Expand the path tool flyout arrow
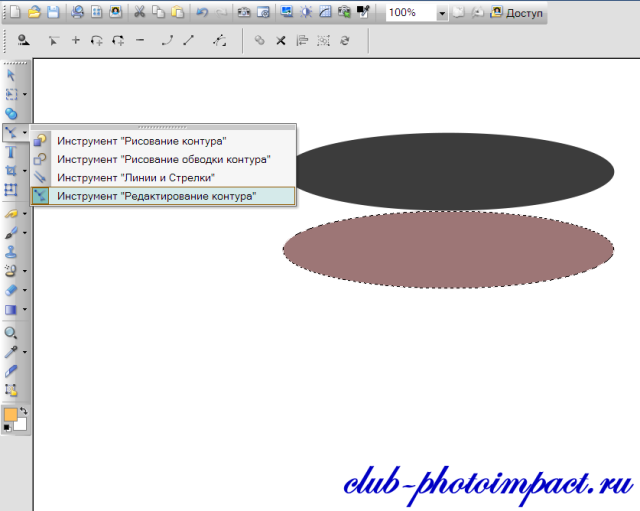Screen dimensions: 640x511 point(25,132)
